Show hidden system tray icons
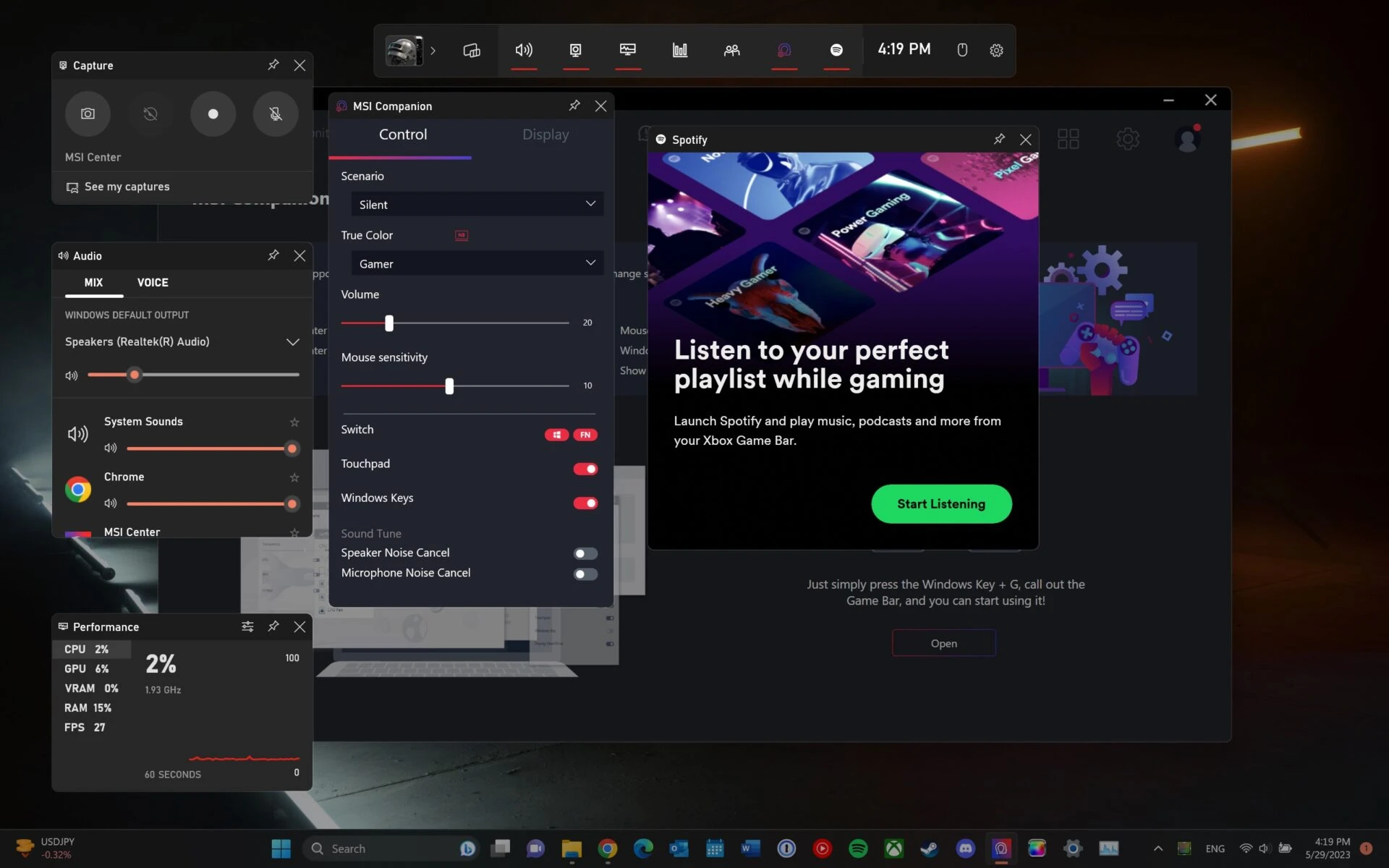Image resolution: width=1389 pixels, height=868 pixels. [1158, 848]
